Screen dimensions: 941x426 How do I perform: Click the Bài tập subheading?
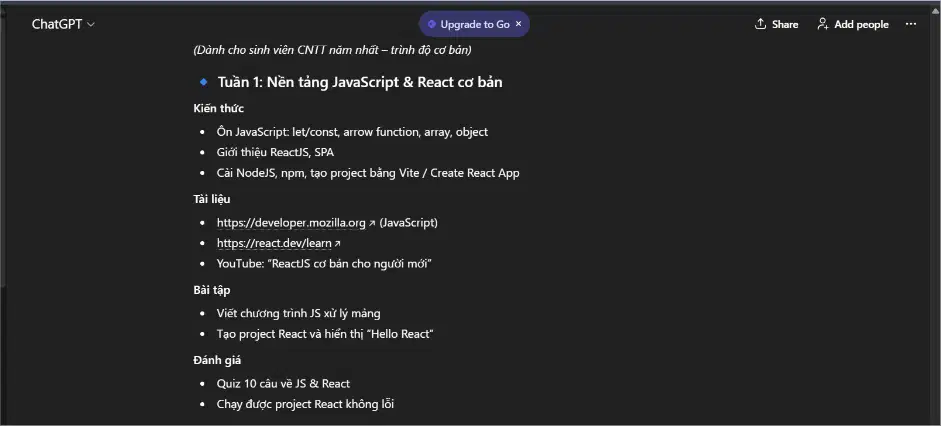coord(212,290)
